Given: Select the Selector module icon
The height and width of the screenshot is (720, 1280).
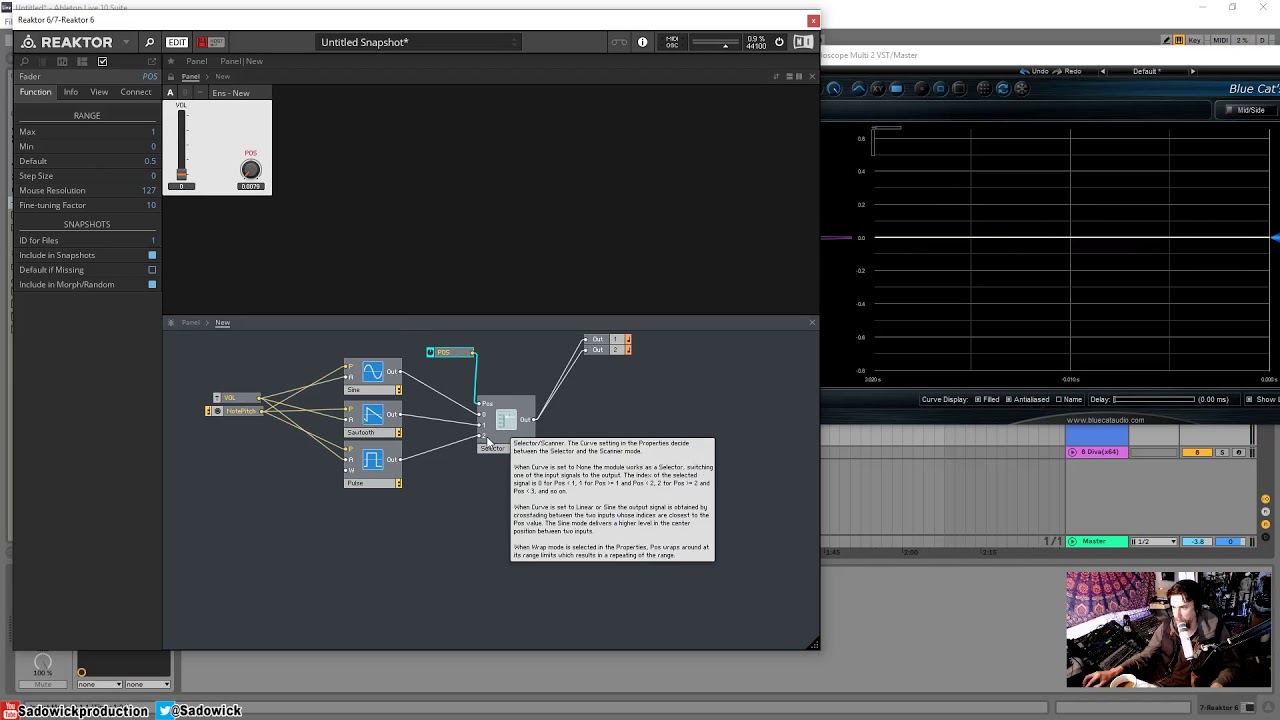Looking at the screenshot, I should (505, 420).
